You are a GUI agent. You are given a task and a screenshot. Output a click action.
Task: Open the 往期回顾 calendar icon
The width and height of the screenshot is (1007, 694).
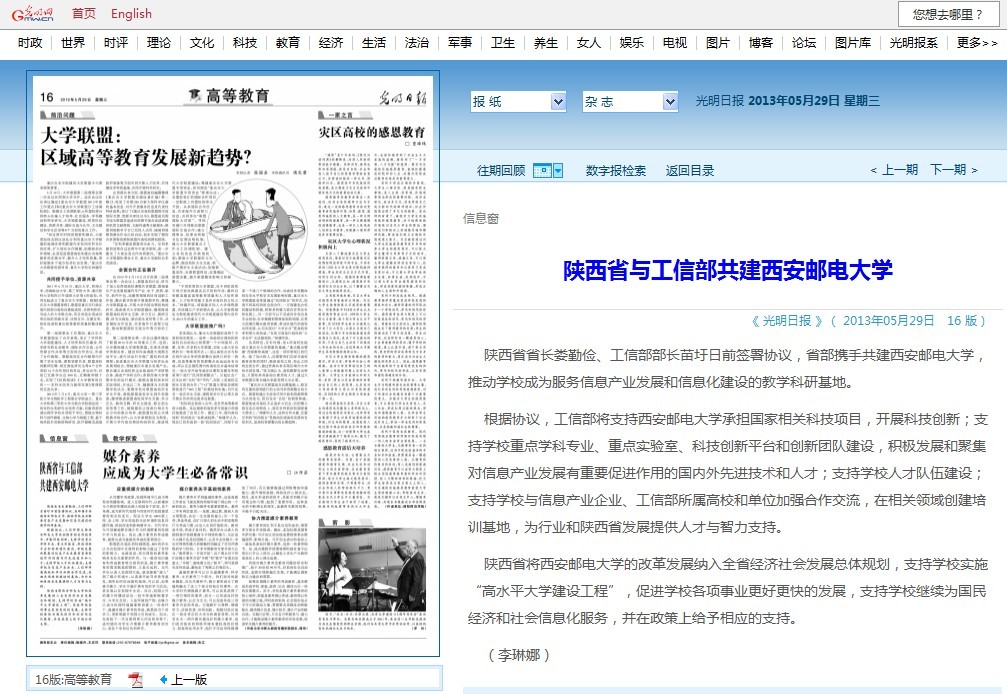pyautogui.click(x=541, y=171)
